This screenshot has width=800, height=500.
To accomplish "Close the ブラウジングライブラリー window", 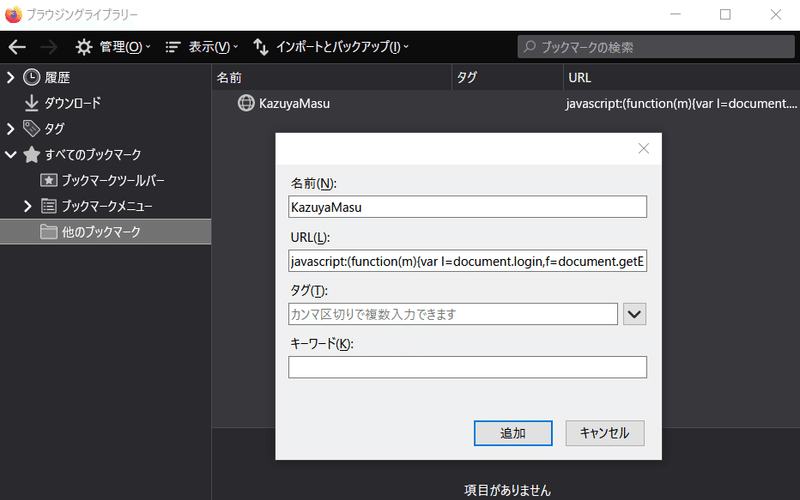I will tap(776, 14).
